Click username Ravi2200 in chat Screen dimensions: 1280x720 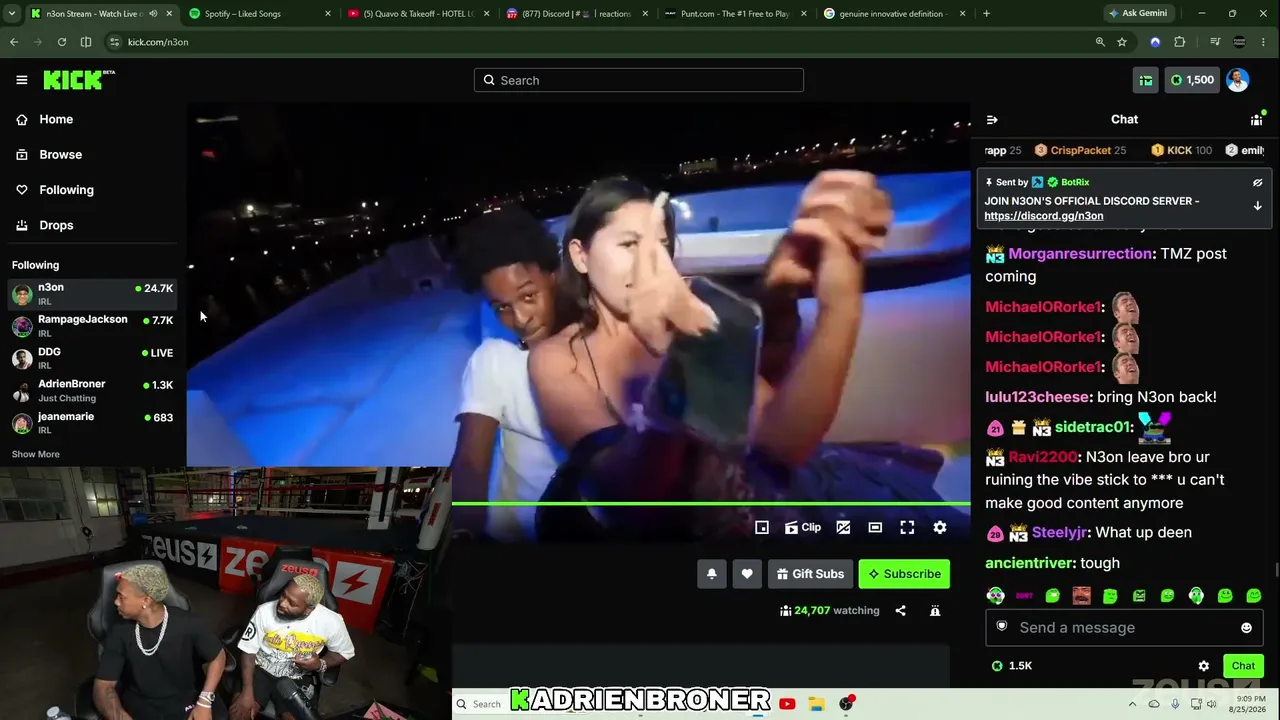pos(1043,457)
